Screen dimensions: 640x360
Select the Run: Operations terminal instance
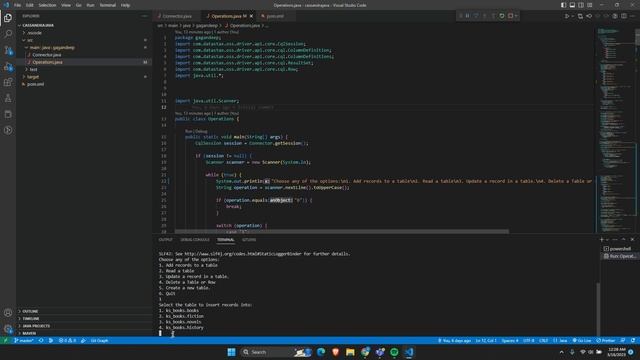[x=619, y=256]
